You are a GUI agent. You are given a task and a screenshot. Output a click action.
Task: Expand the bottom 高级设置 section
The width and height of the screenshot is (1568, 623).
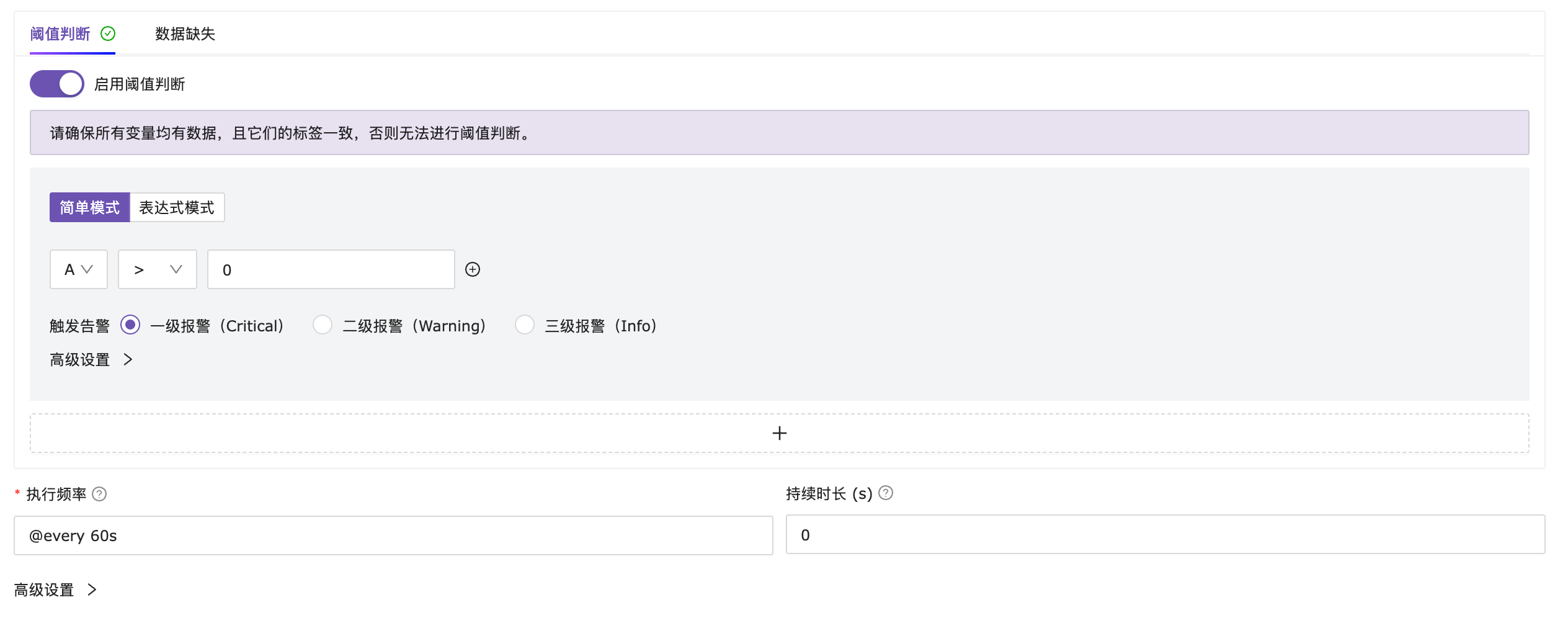[x=56, y=589]
